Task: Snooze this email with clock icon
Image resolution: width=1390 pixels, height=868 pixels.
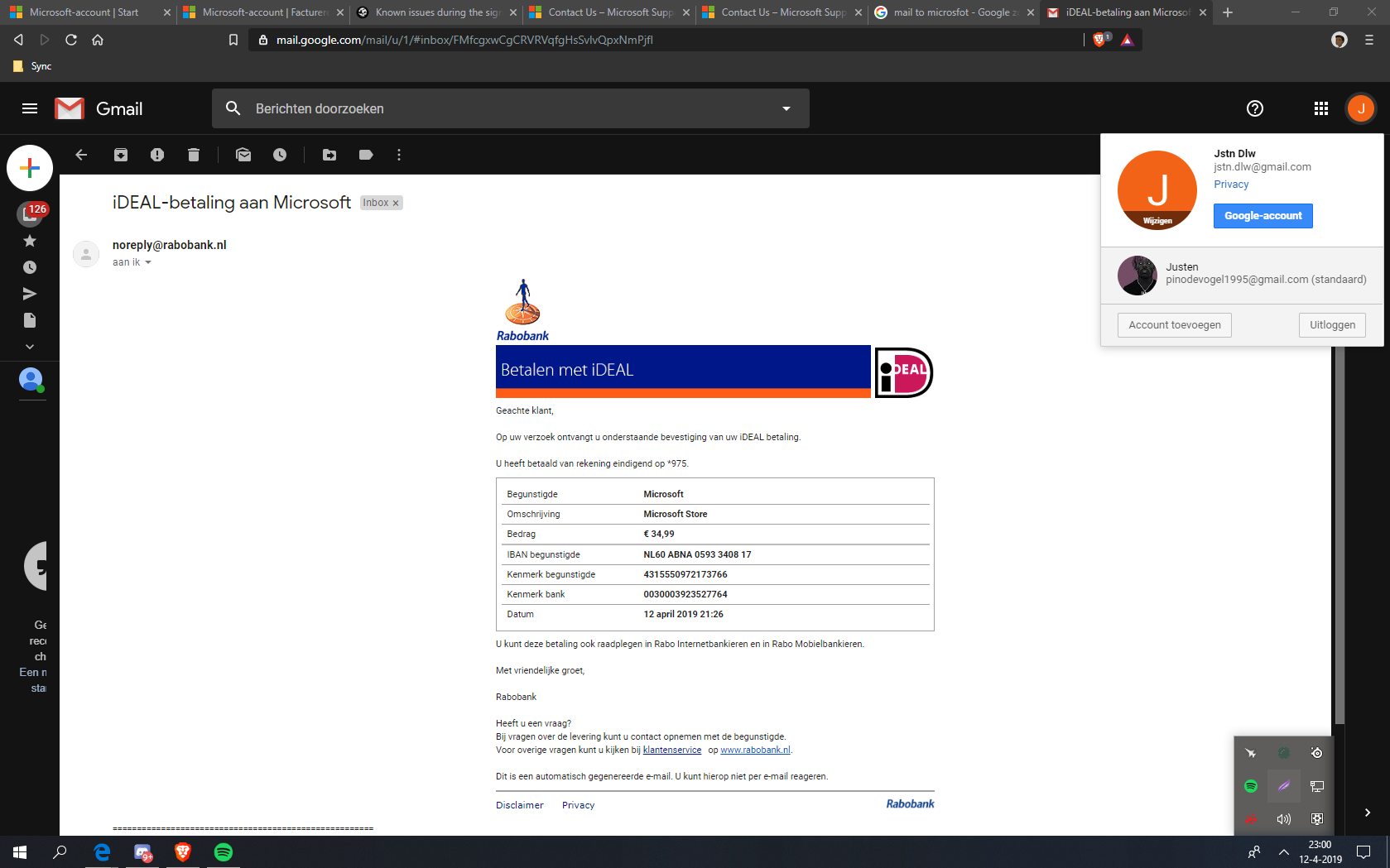Action: [280, 155]
